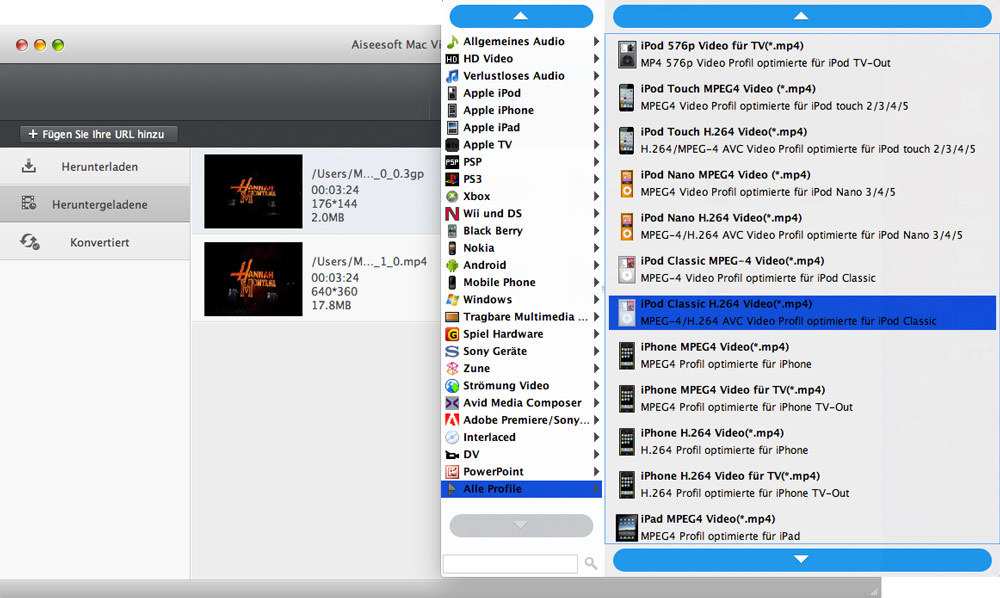Click the profile list scroll-down button
Screen dimensions: 1000x598
pos(802,560)
